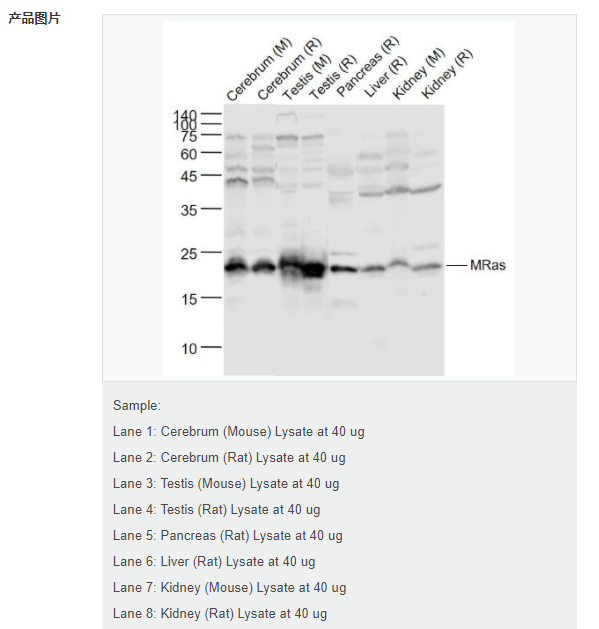599x629 pixels.
Task: Select Lane 4 Testis (Rat) Lysate line
Action: click(x=217, y=510)
